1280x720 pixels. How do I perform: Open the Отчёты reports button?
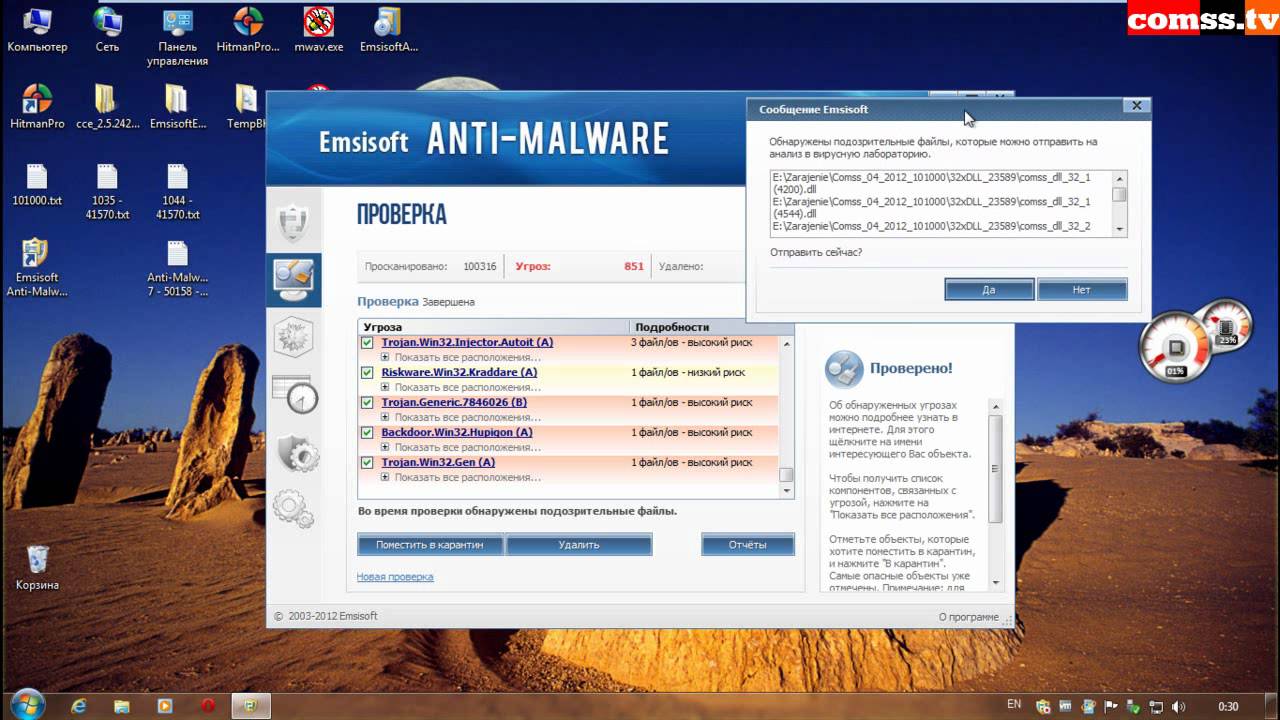tap(748, 545)
